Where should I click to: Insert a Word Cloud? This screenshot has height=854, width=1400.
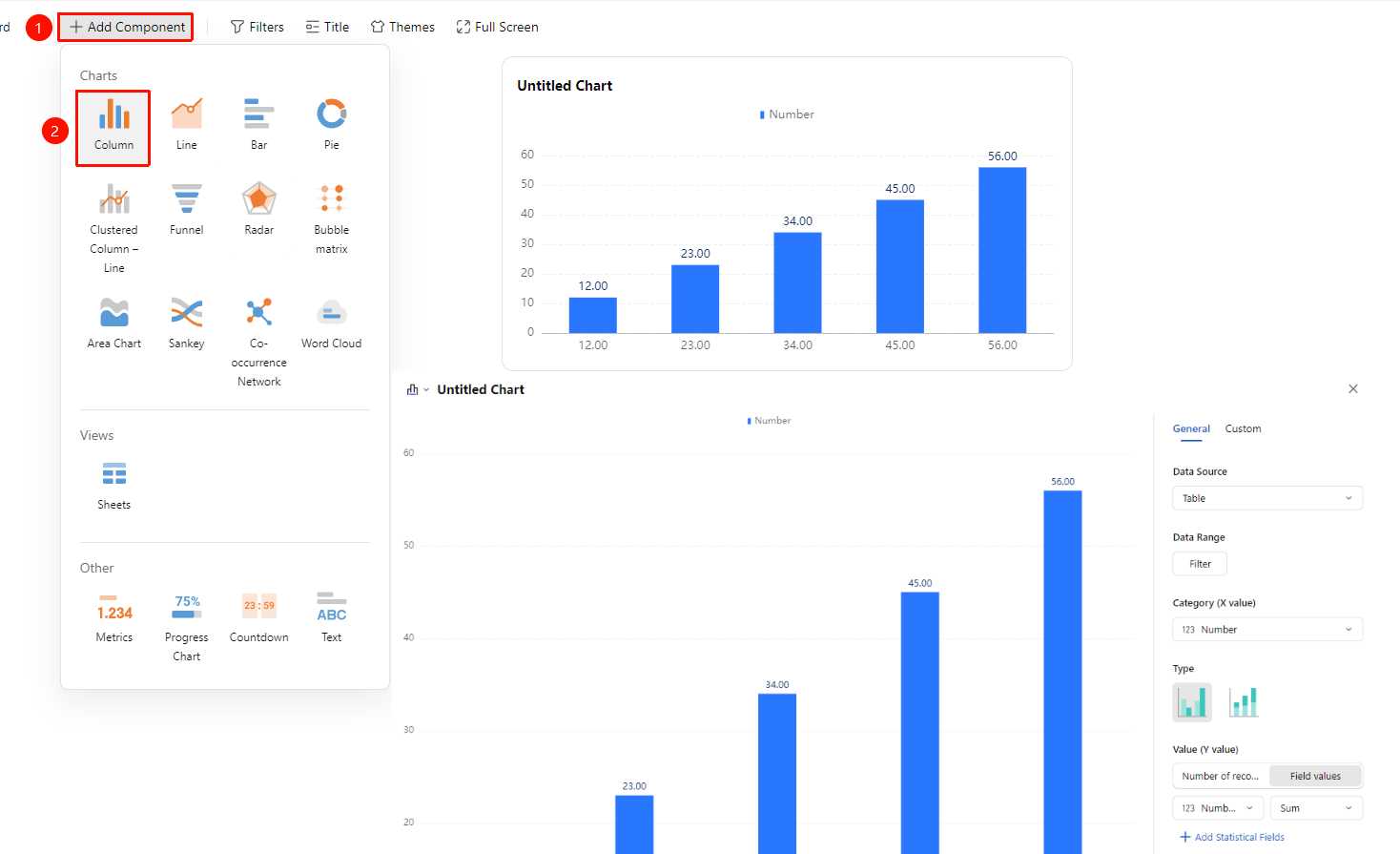332,323
